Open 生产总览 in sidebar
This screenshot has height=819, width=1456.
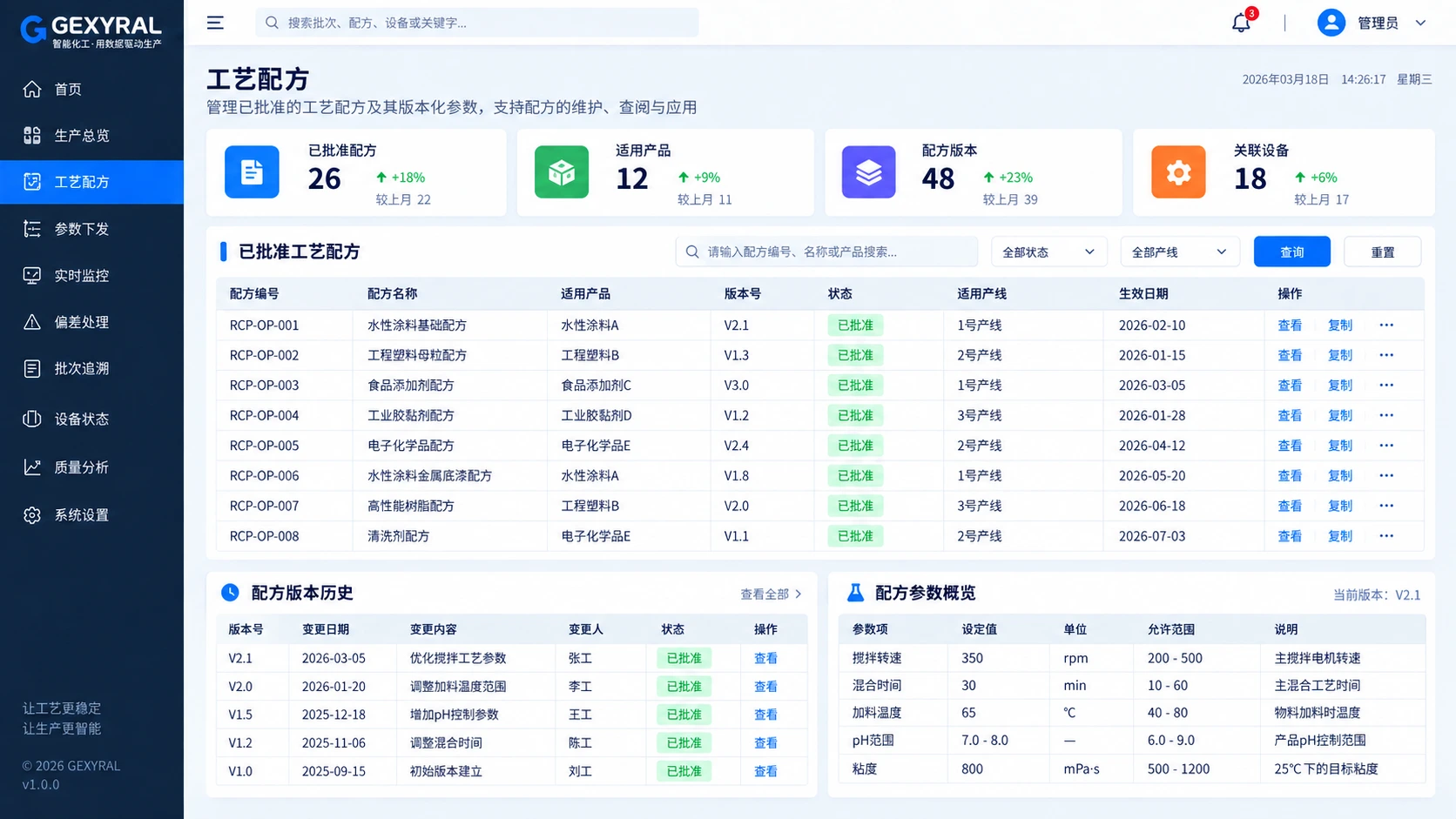point(91,135)
